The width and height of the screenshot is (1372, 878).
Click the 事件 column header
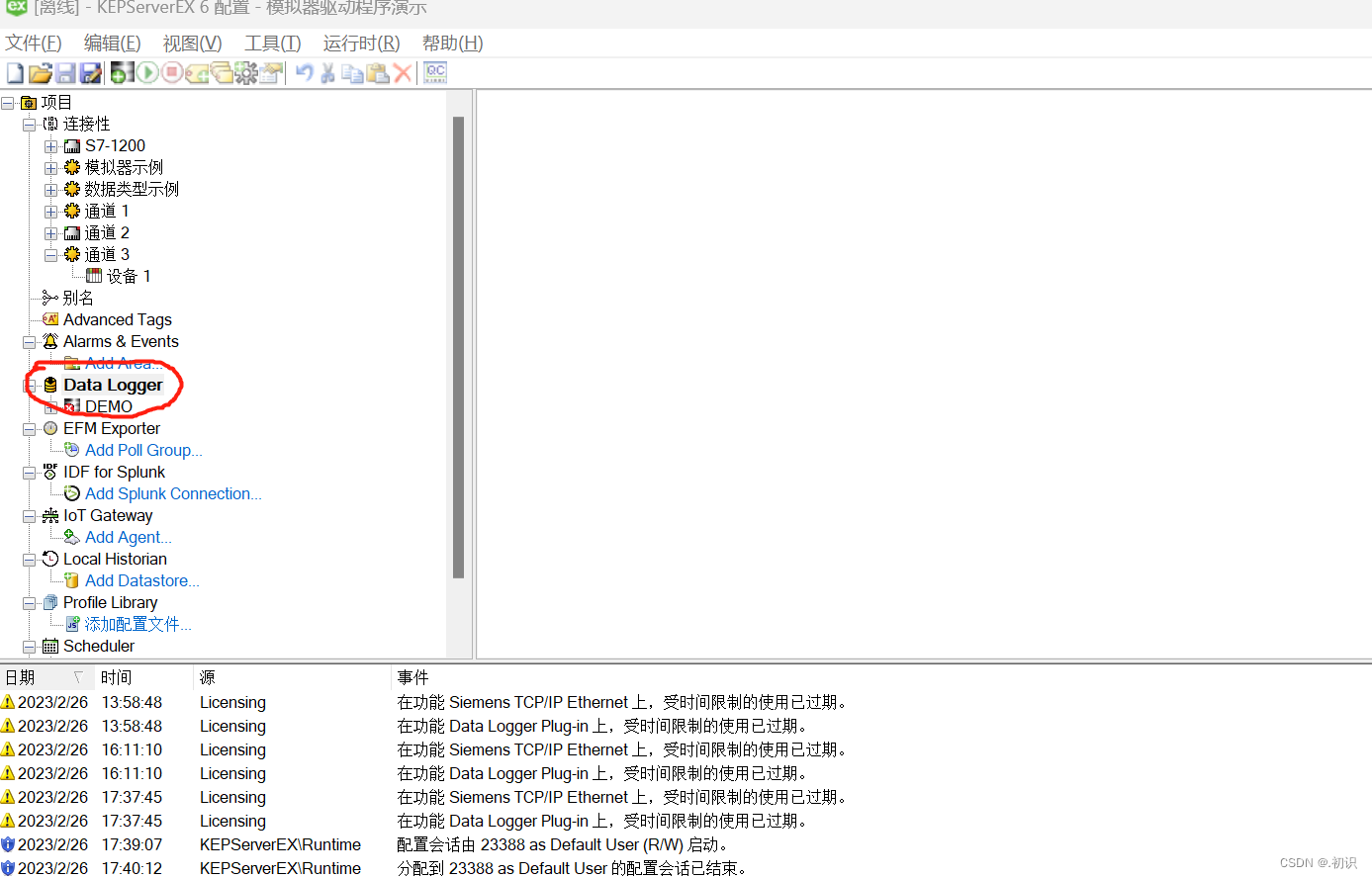[x=881, y=677]
